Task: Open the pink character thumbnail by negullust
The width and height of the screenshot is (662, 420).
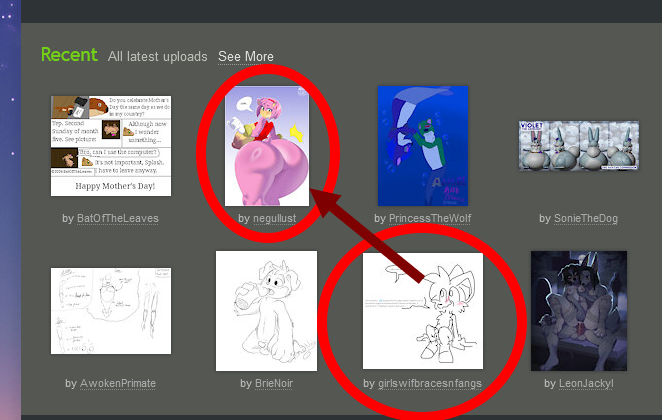Action: click(x=267, y=146)
